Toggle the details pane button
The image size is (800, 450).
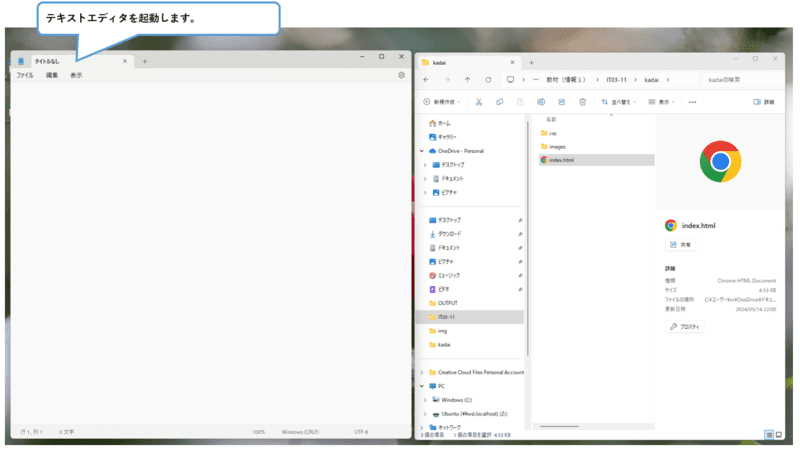pyautogui.click(x=764, y=102)
